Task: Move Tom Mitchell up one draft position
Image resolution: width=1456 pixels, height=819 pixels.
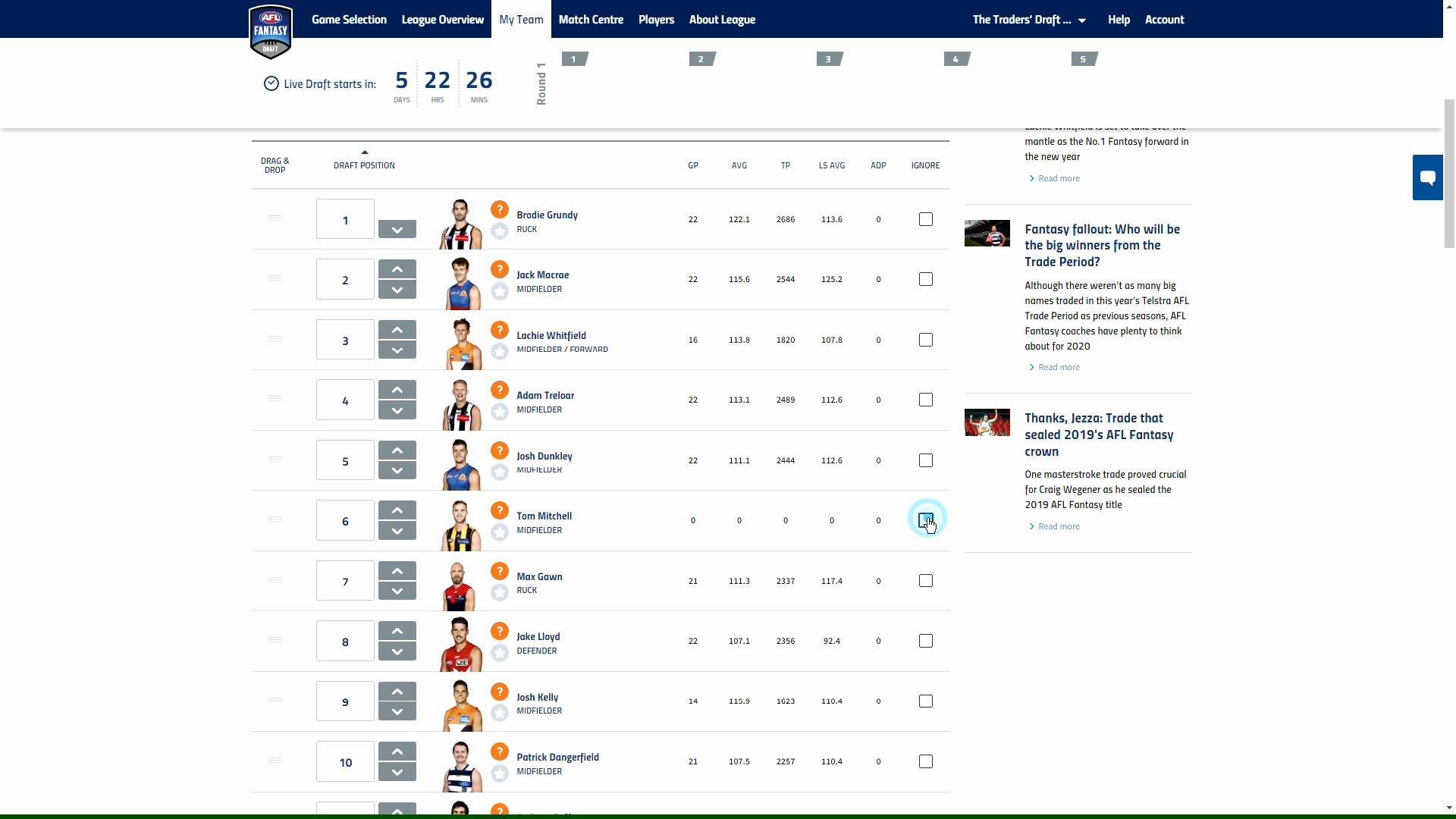Action: (397, 510)
